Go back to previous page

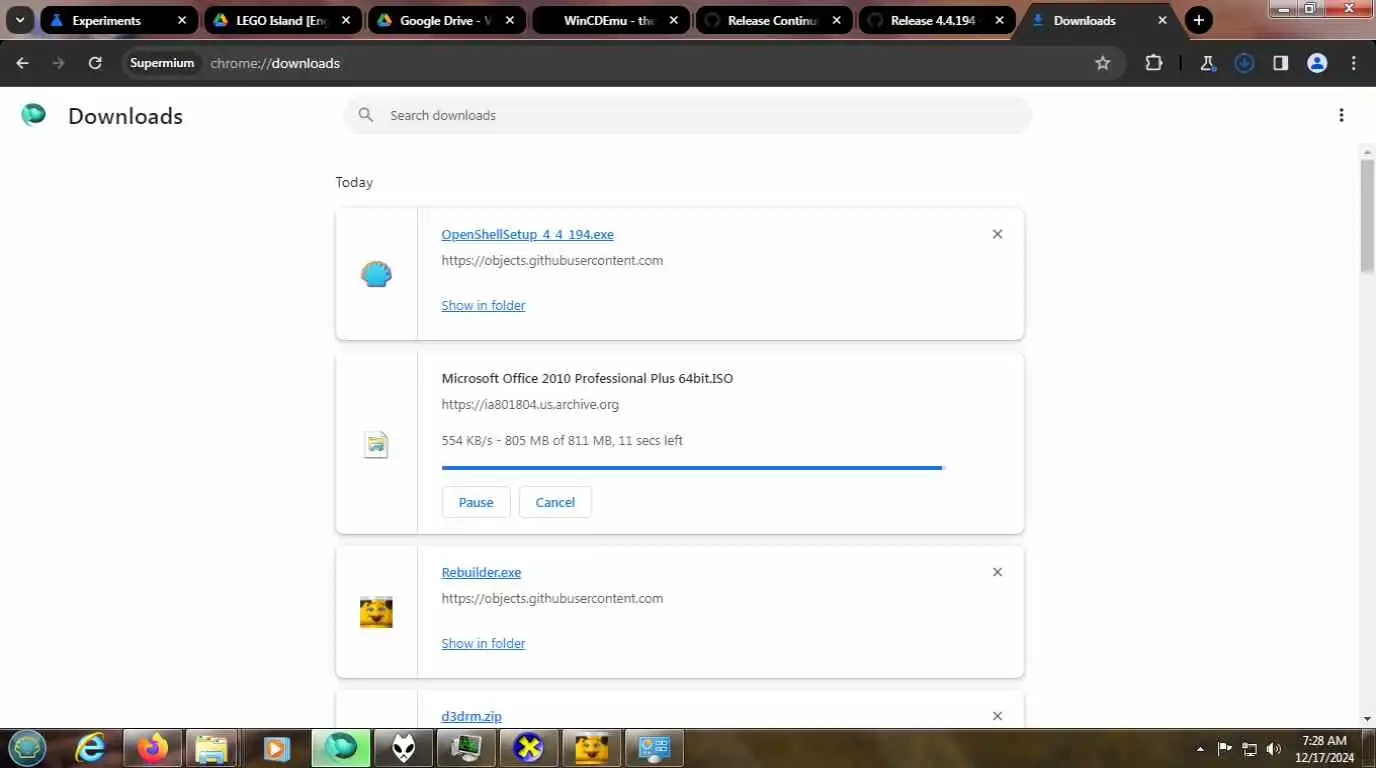23,63
